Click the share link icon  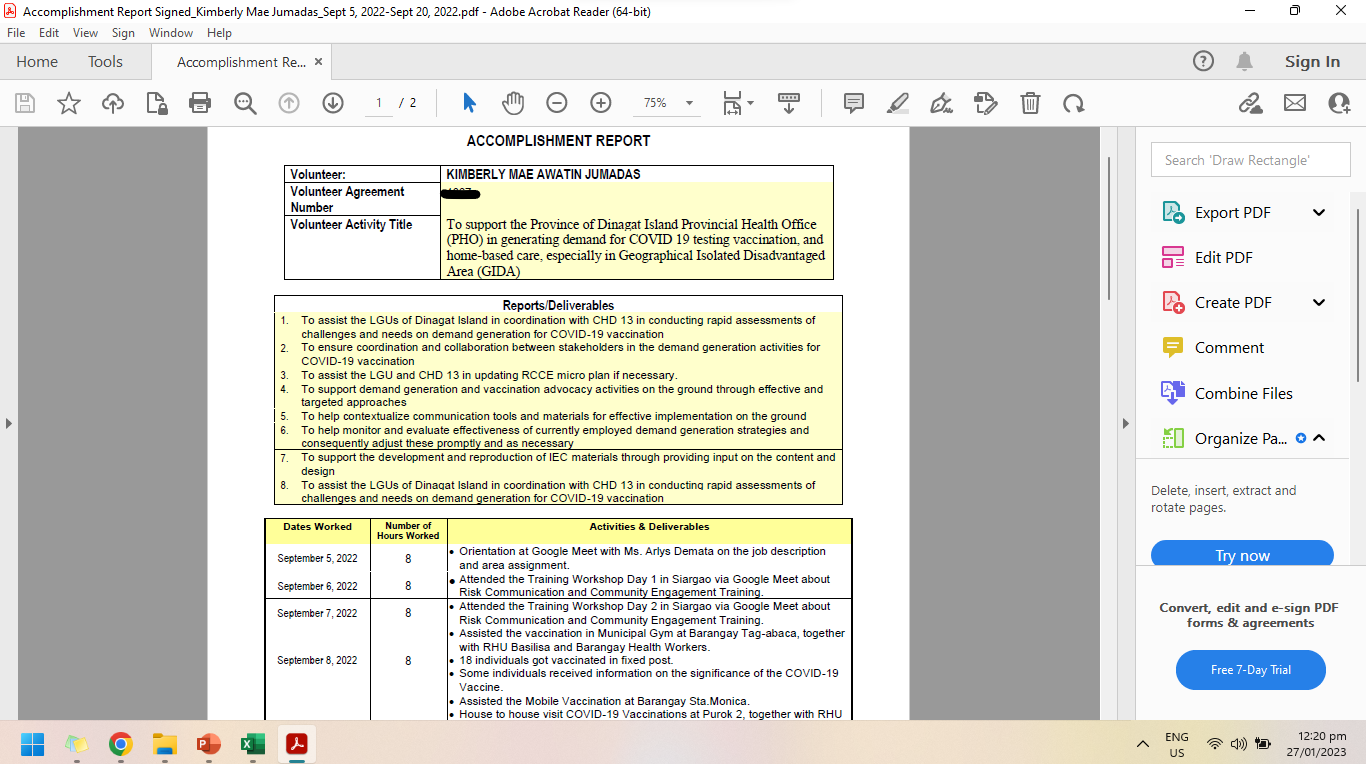click(1250, 103)
